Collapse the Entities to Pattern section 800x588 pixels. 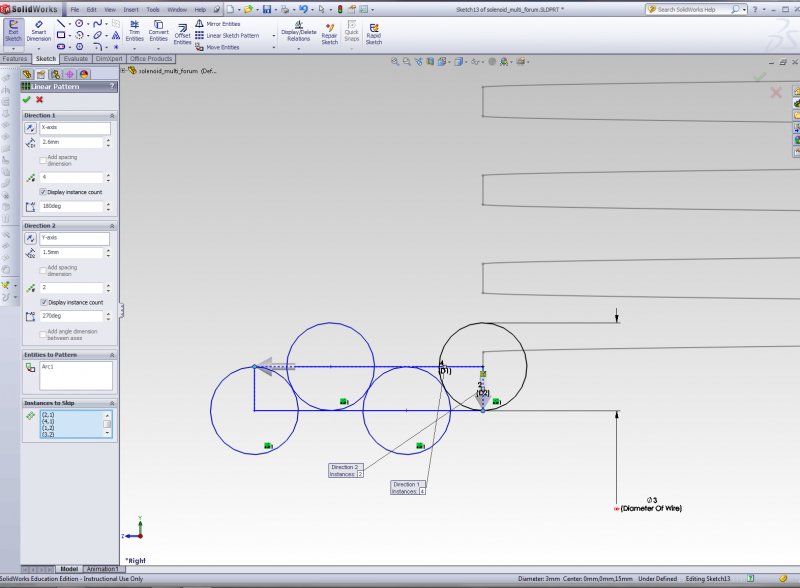click(x=111, y=355)
